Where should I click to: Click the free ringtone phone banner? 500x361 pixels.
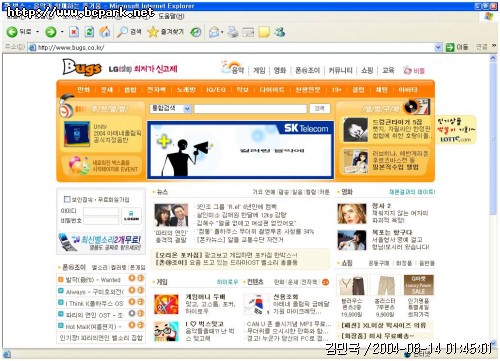click(101, 243)
